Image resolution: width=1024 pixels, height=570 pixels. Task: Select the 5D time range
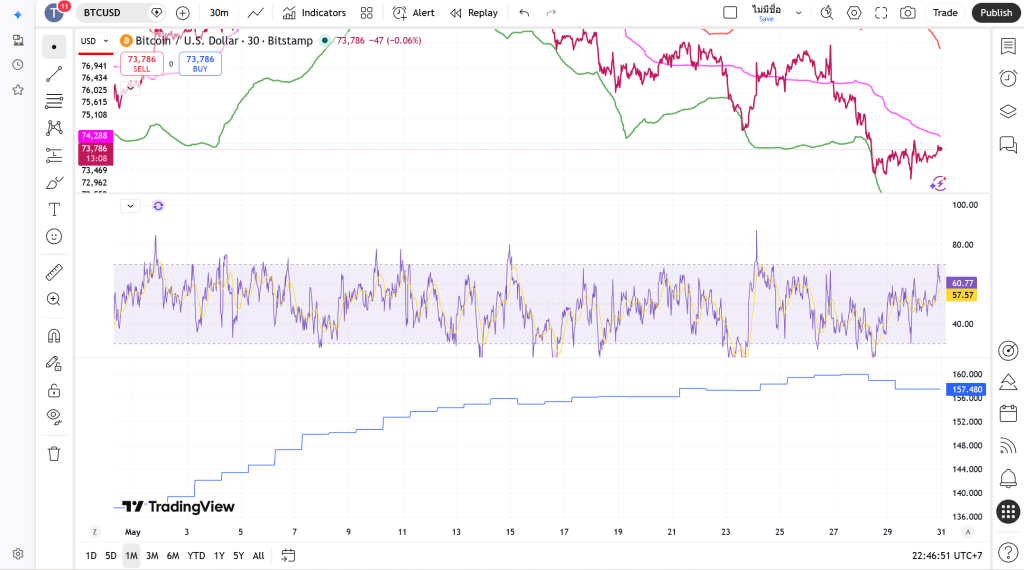tap(111, 556)
